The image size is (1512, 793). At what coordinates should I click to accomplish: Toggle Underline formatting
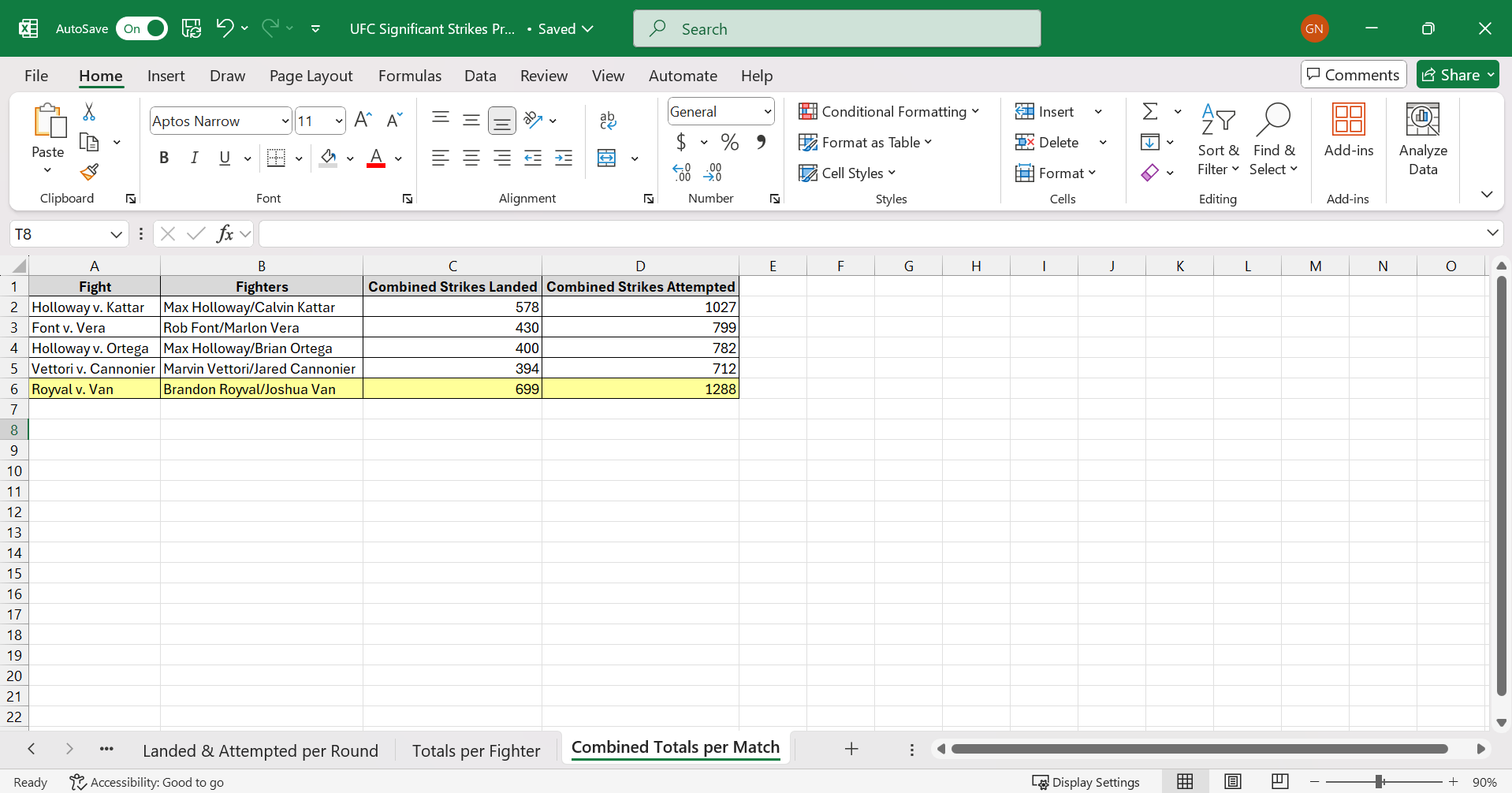click(225, 158)
